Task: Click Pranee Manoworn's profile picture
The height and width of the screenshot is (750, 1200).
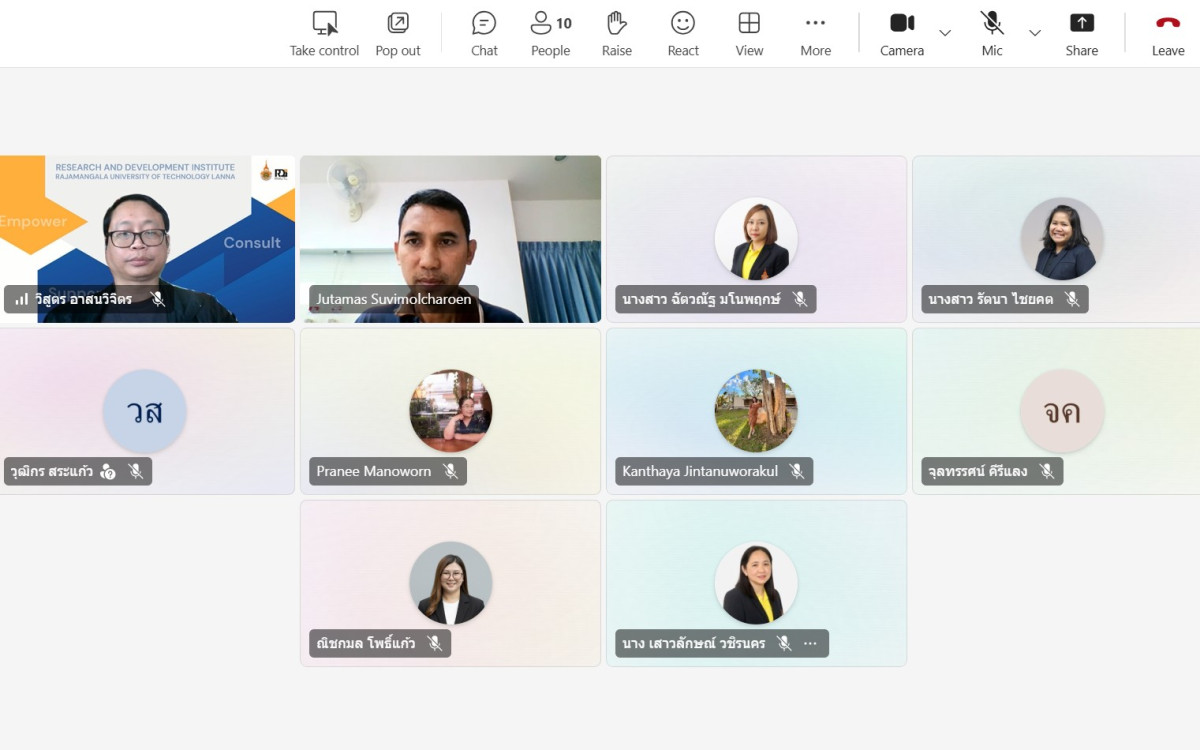Action: pyautogui.click(x=450, y=411)
